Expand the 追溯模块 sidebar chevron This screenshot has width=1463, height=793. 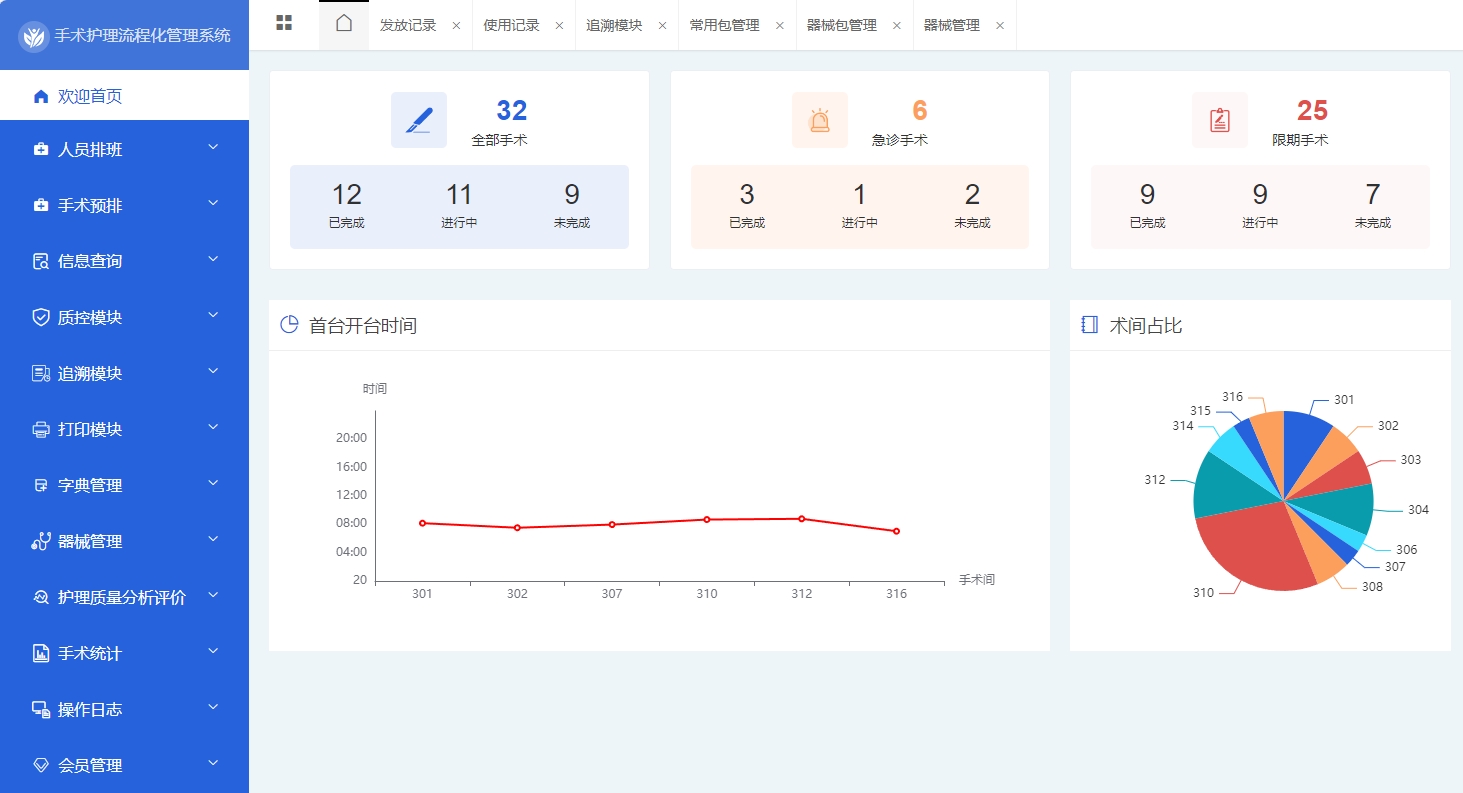click(213, 372)
